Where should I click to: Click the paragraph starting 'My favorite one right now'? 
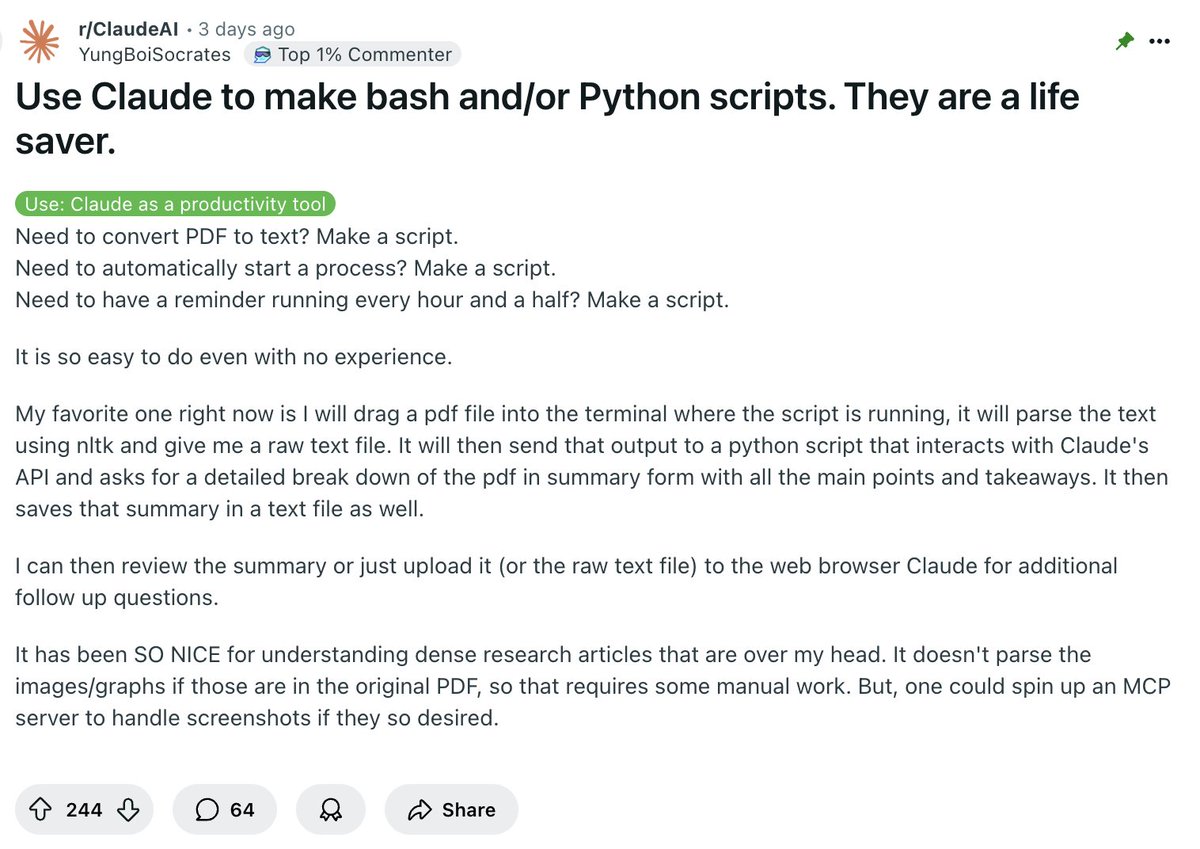coord(590,460)
